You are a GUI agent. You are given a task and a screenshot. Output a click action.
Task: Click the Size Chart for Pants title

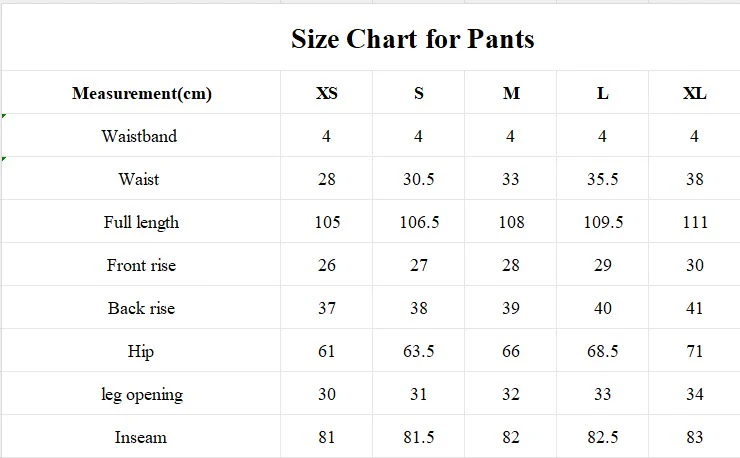coord(412,39)
